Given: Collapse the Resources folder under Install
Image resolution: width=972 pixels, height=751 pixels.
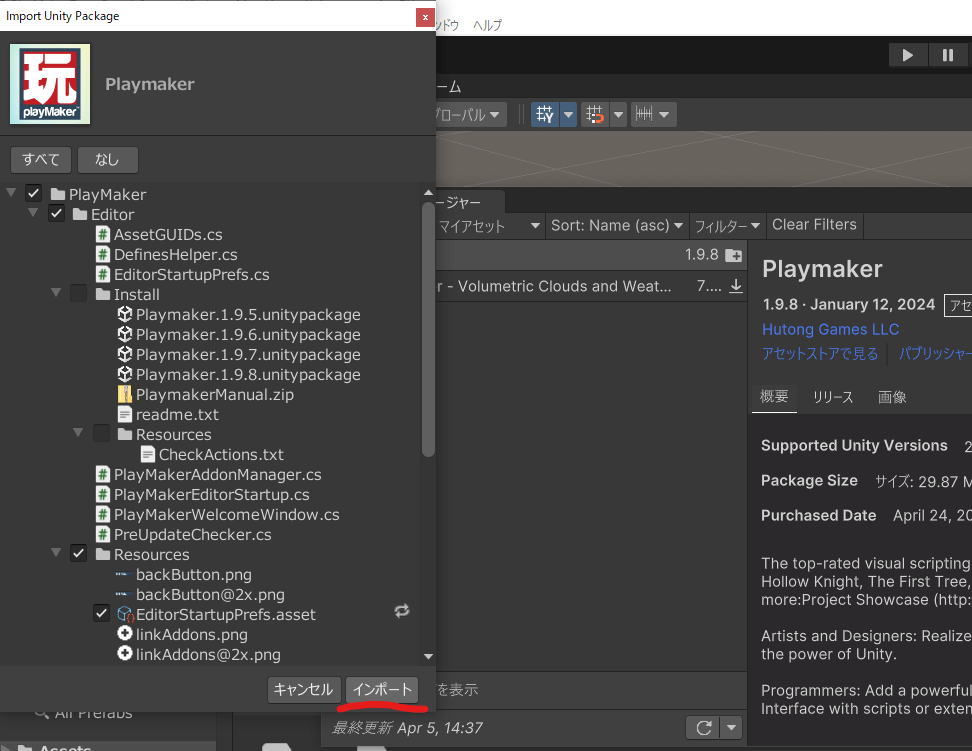Looking at the screenshot, I should [x=78, y=432].
